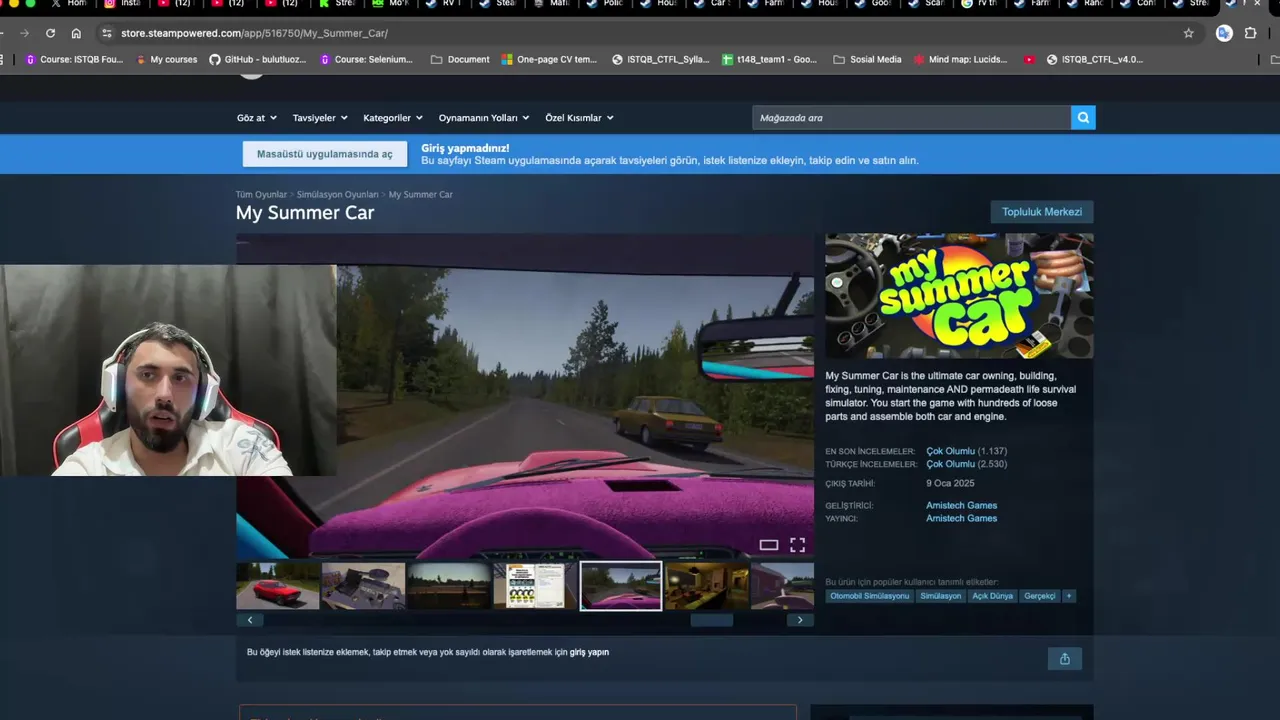Close the active My Summer Car tab
The height and width of the screenshot is (720, 1280).
pyautogui.click(x=1258, y=4)
